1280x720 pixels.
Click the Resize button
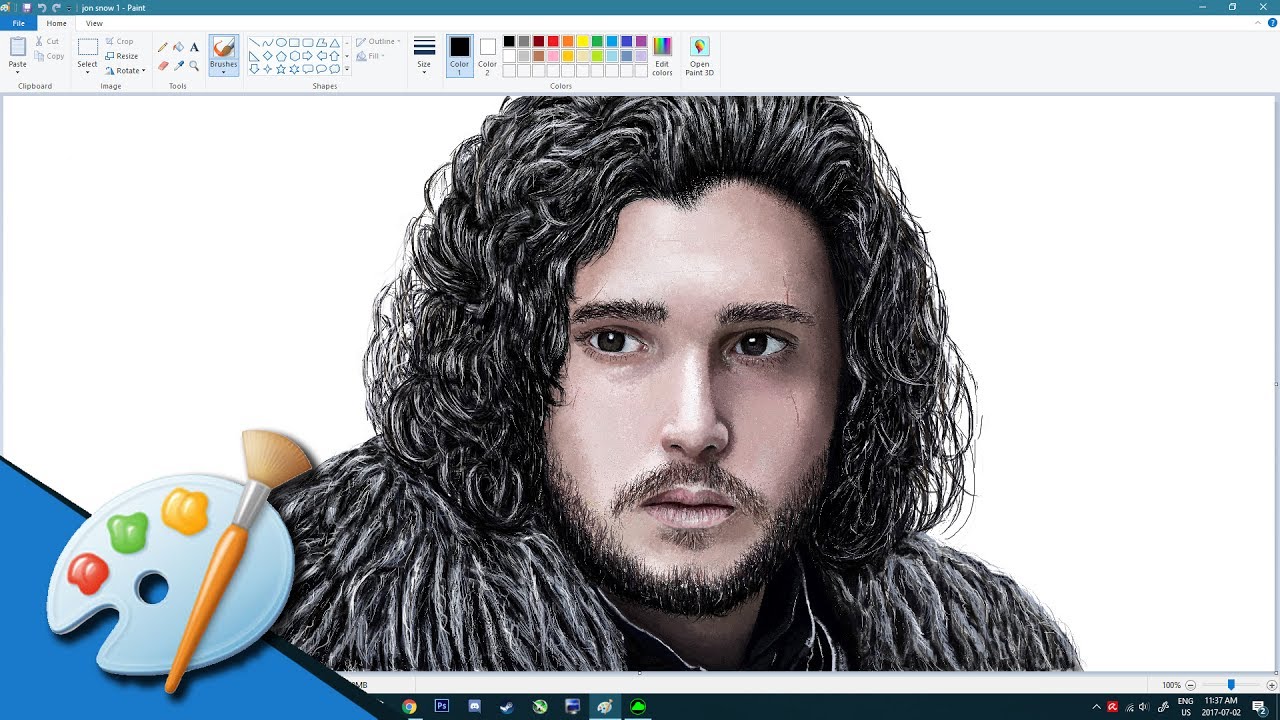click(x=122, y=56)
